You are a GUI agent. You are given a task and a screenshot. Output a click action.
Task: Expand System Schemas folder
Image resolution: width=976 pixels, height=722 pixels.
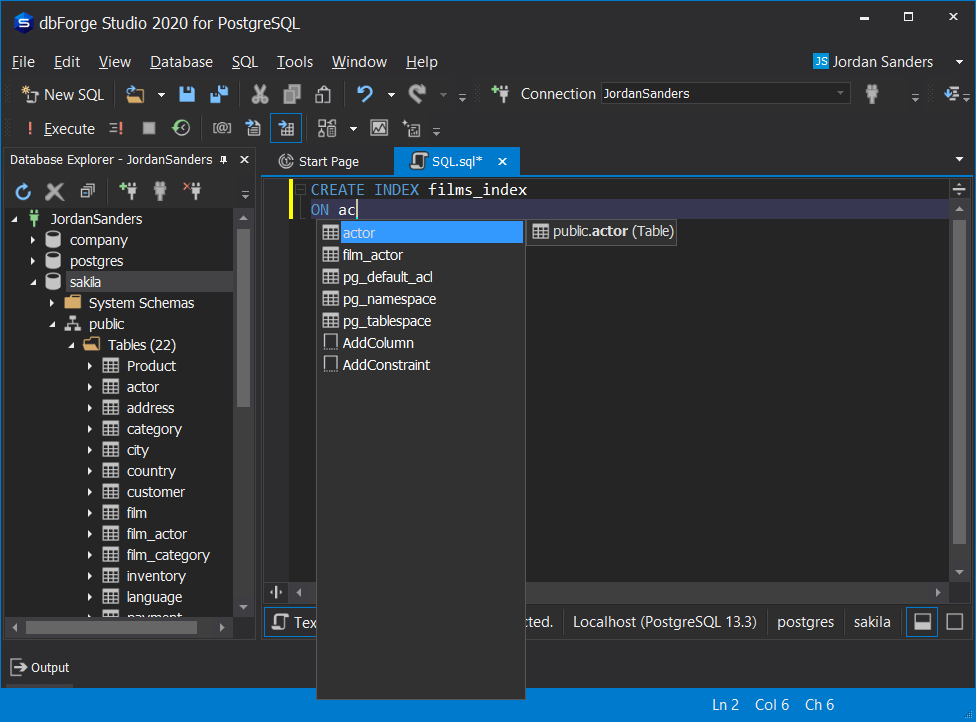(x=52, y=303)
